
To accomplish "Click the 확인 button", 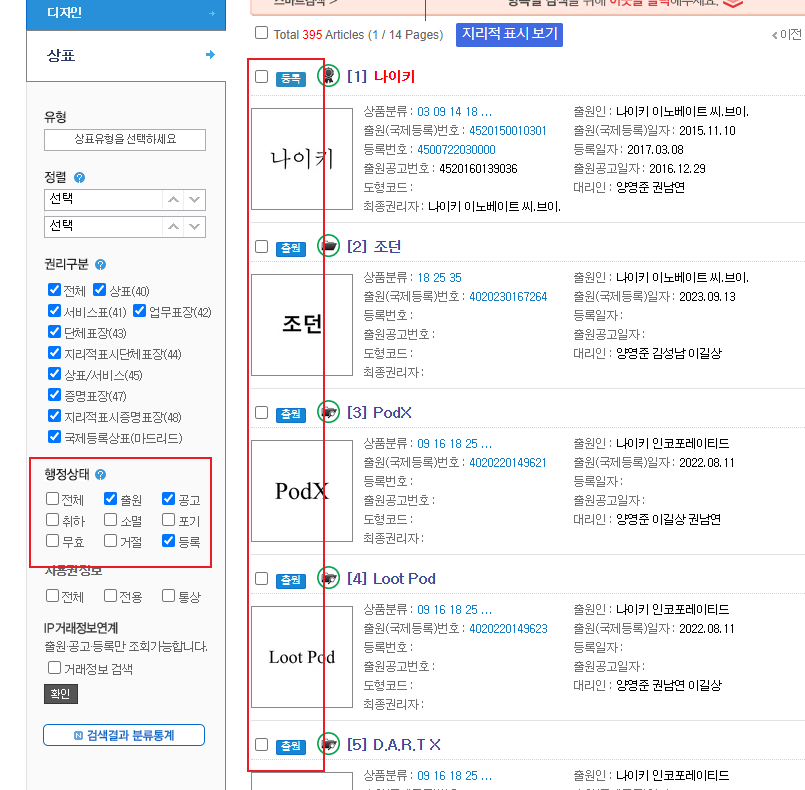I will (61, 694).
